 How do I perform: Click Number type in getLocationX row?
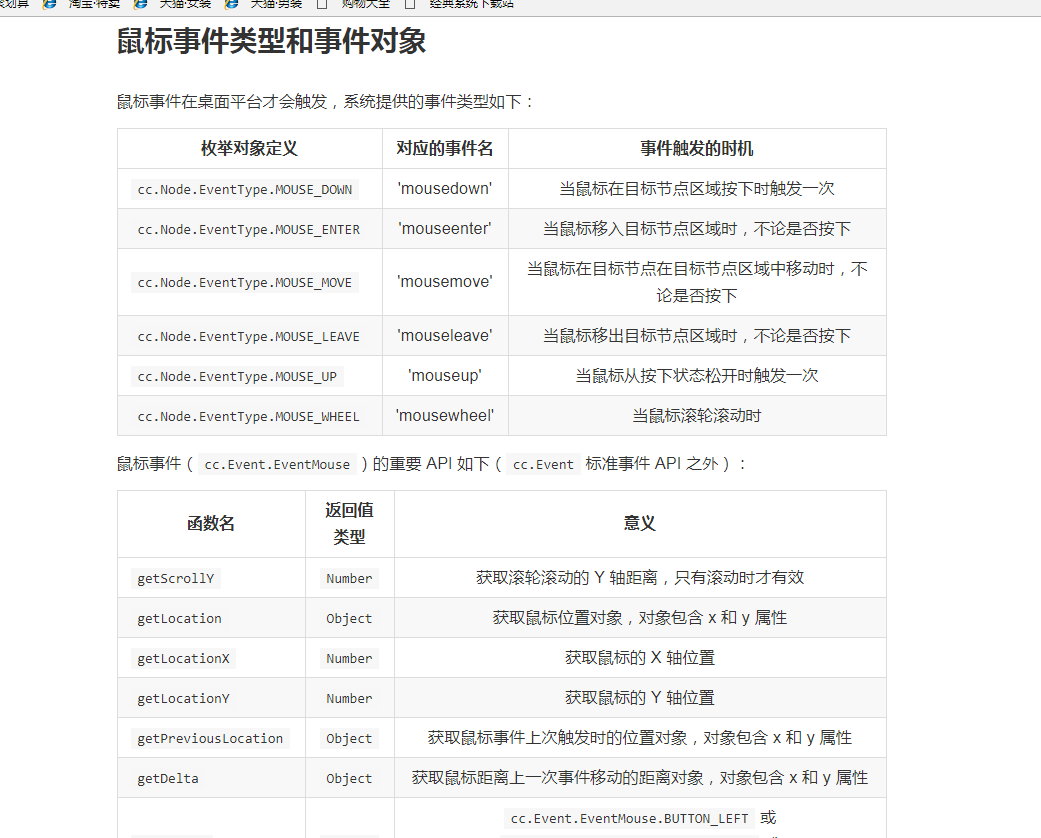point(349,658)
